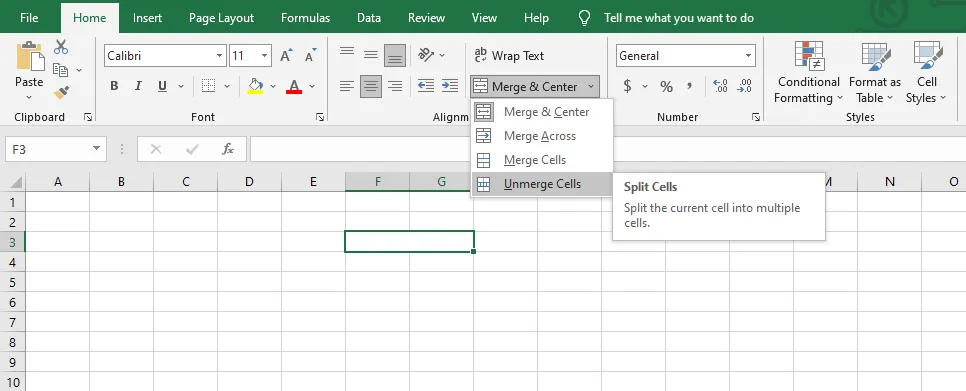Open the Clipboard dialog launcher
Image resolution: width=966 pixels, height=391 pixels.
[88, 117]
